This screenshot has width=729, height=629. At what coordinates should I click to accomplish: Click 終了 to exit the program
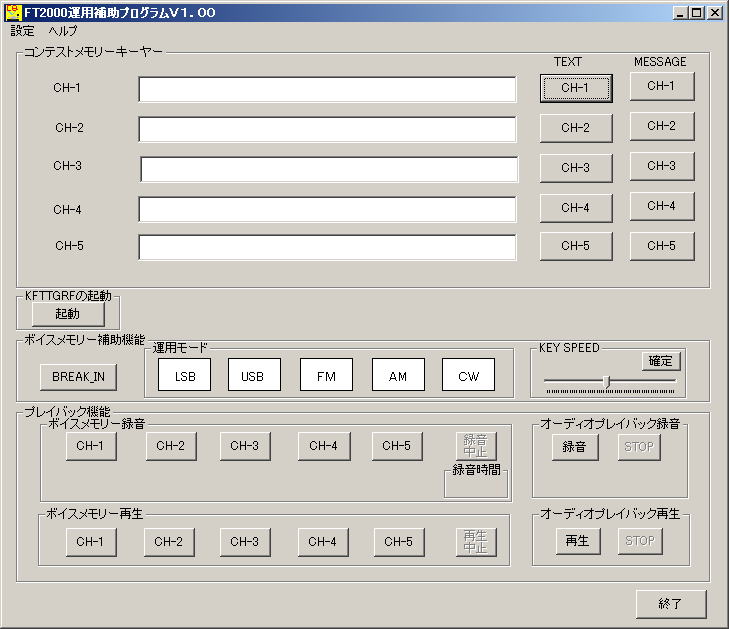[x=670, y=604]
